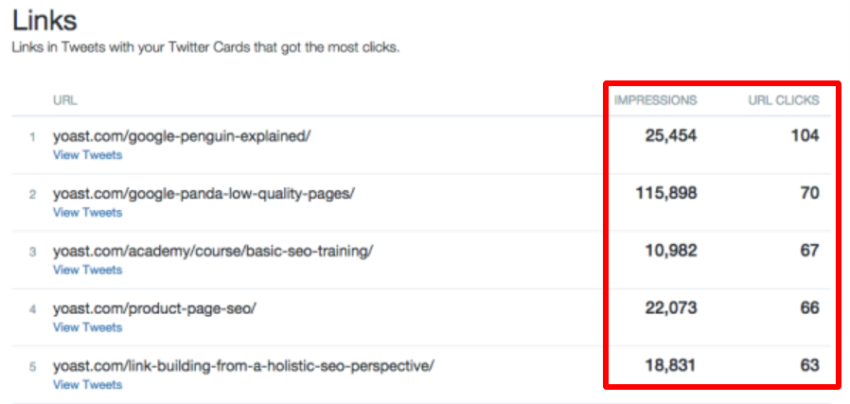Click the 10,982 impressions cell
Image resolution: width=850 pixels, height=404 pixels.
[x=670, y=251]
